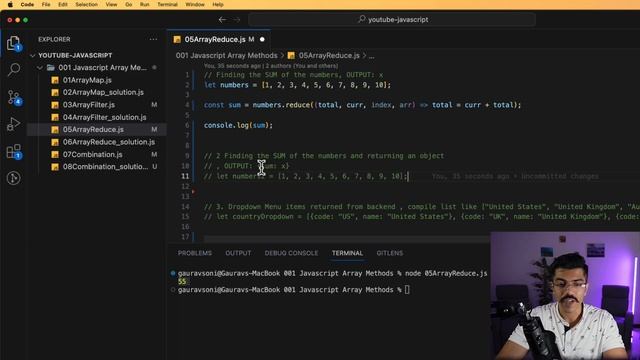Screen dimensions: 640x360
Task: Open the File menu
Action: pos(46,4)
